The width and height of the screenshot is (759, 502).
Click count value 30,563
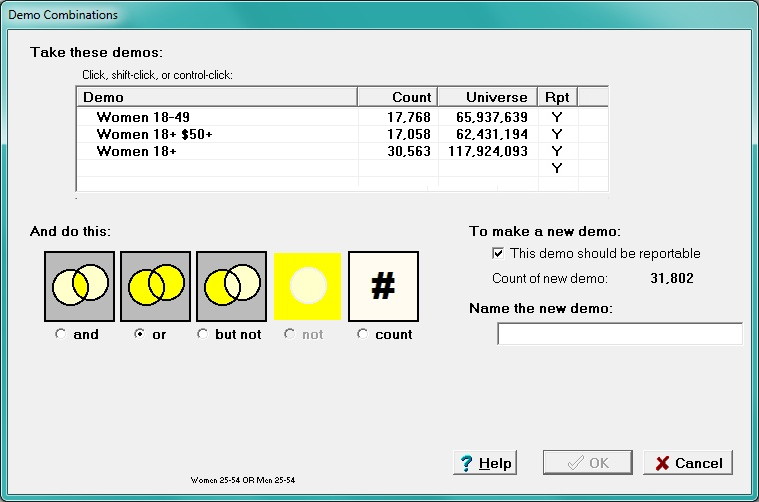(409, 151)
